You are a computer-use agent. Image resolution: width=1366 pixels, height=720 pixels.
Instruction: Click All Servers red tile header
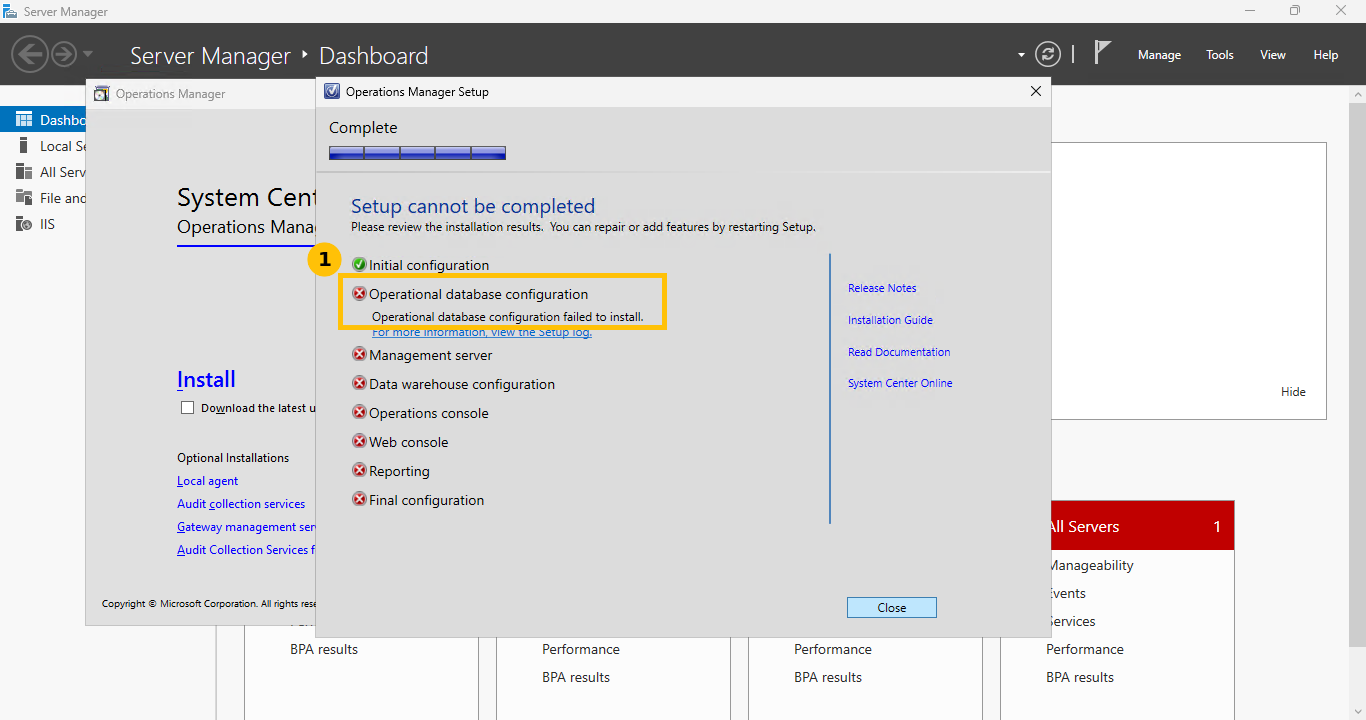click(1141, 526)
